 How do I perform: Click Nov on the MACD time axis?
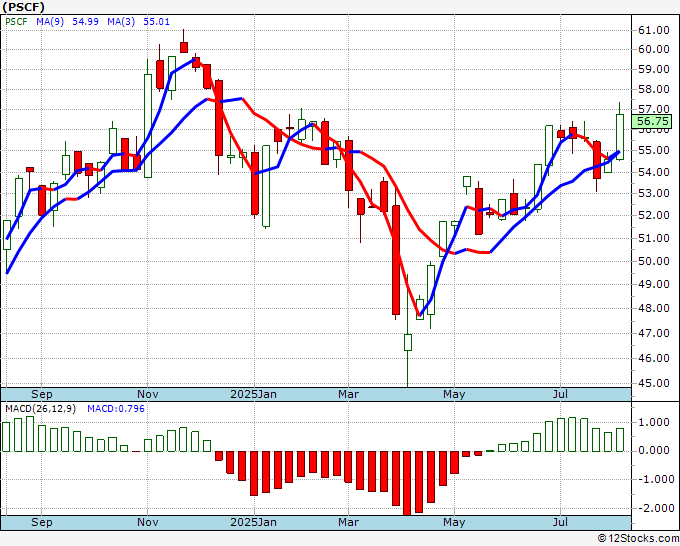147,522
